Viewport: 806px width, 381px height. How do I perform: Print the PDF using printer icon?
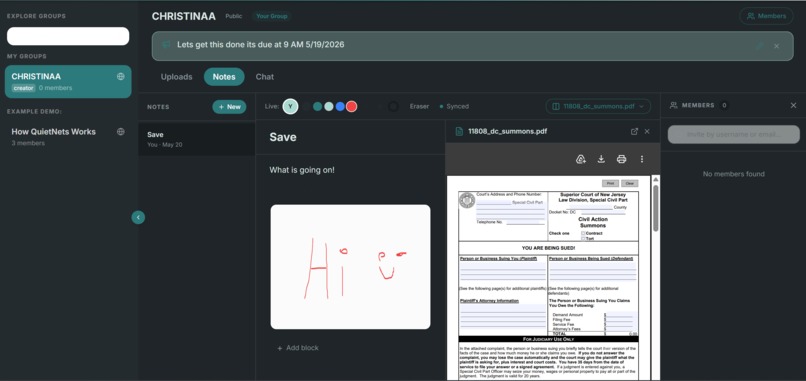point(621,159)
